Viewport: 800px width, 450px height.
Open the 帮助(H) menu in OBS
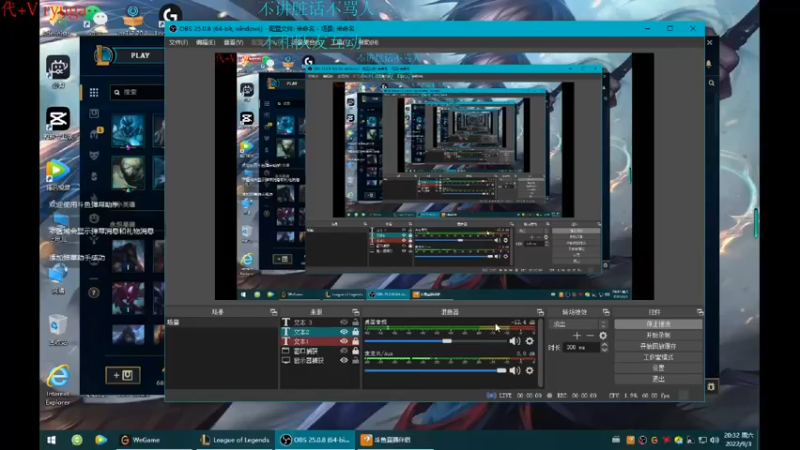coord(368,42)
